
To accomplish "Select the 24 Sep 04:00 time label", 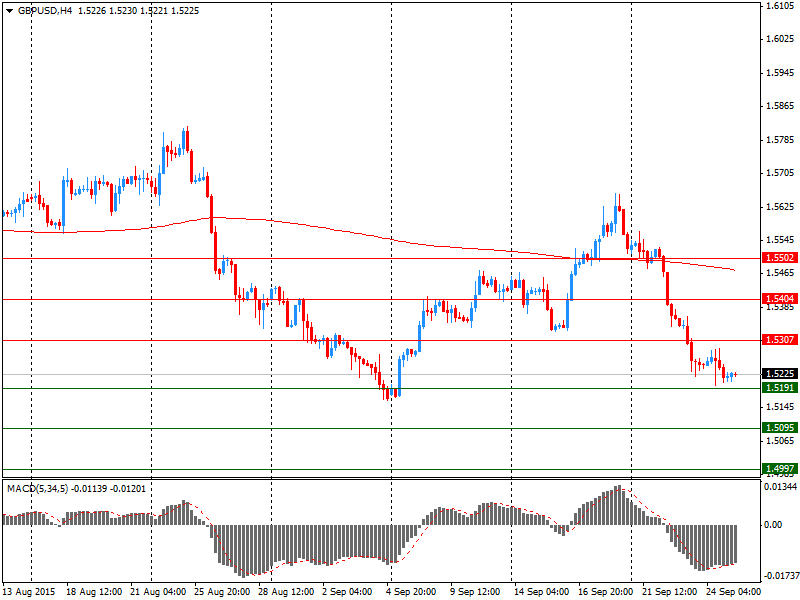I will [x=733, y=592].
